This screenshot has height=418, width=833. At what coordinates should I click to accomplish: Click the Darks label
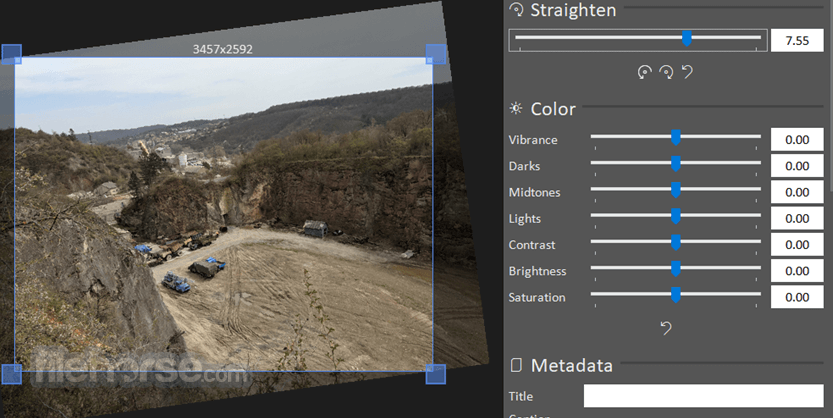click(x=524, y=166)
